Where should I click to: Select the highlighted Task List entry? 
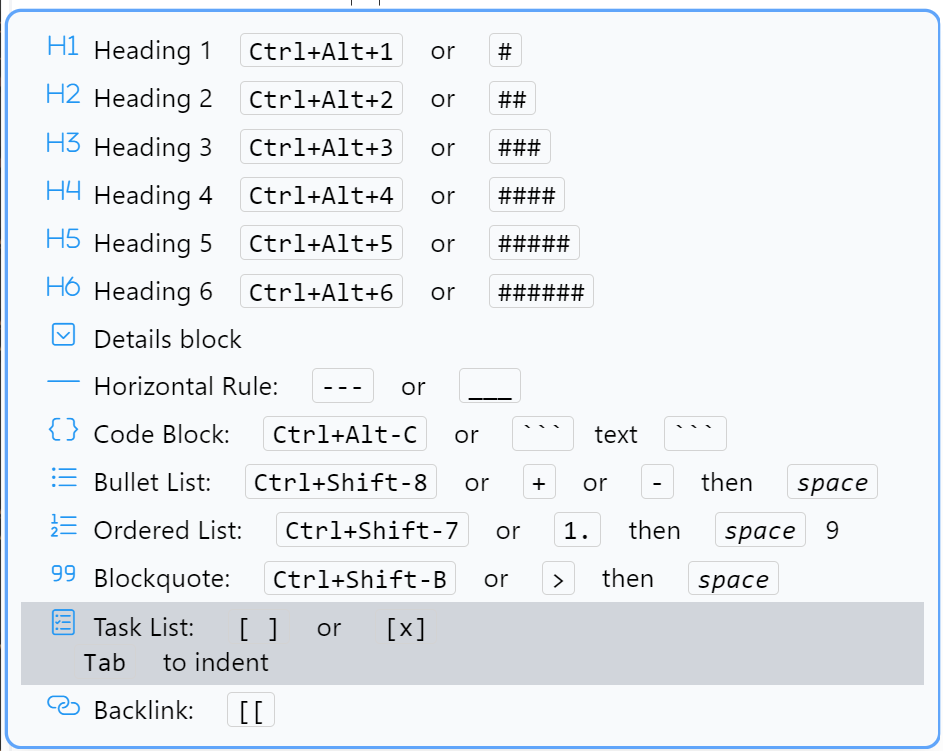click(x=472, y=643)
